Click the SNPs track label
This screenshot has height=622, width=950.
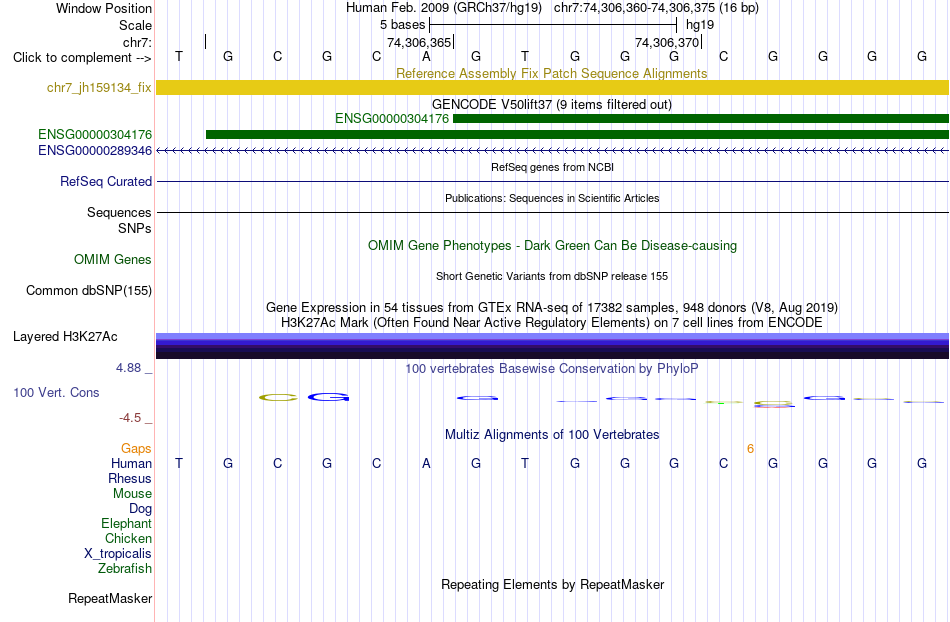tap(135, 228)
